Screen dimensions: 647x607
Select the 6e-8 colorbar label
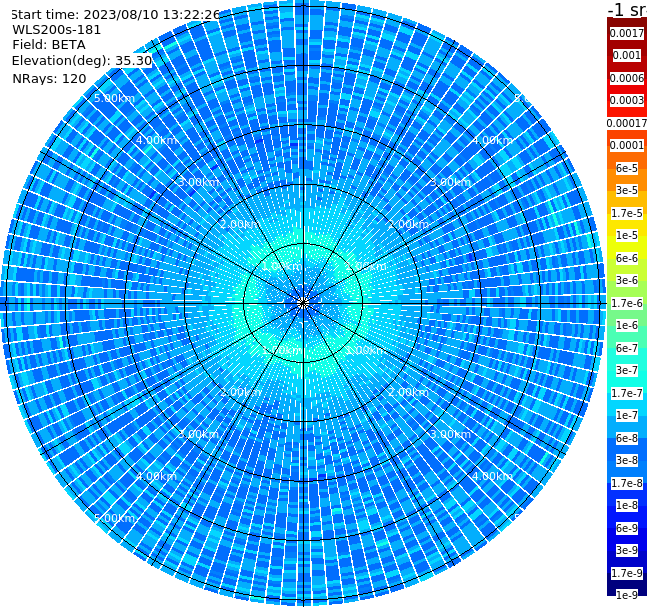(627, 438)
